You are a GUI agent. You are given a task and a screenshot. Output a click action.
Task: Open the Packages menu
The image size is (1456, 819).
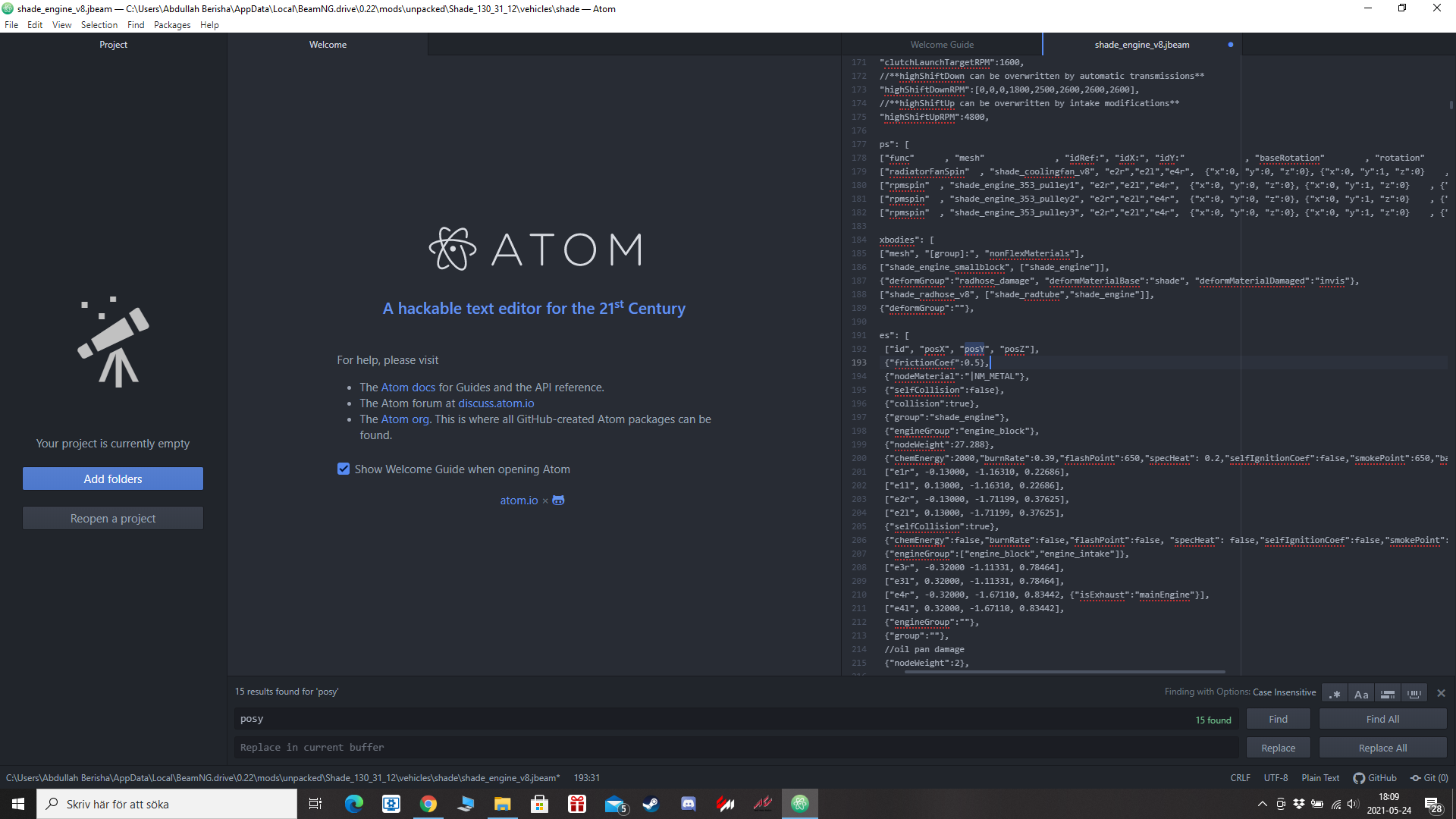pos(172,25)
